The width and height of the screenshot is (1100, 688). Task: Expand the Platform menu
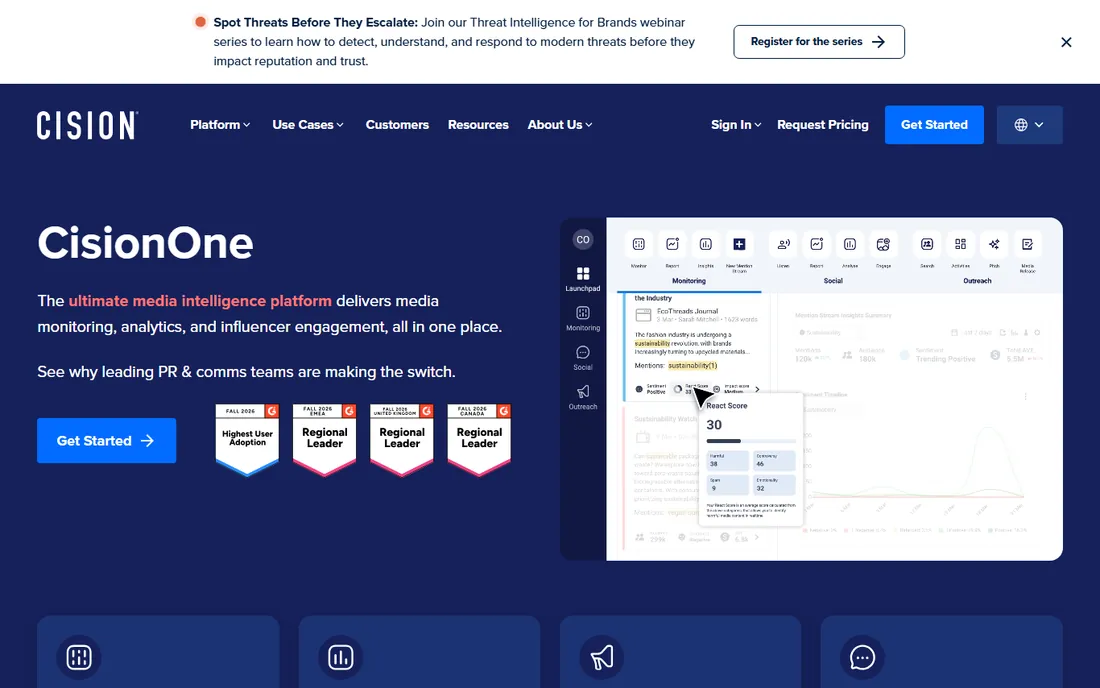pyautogui.click(x=220, y=125)
